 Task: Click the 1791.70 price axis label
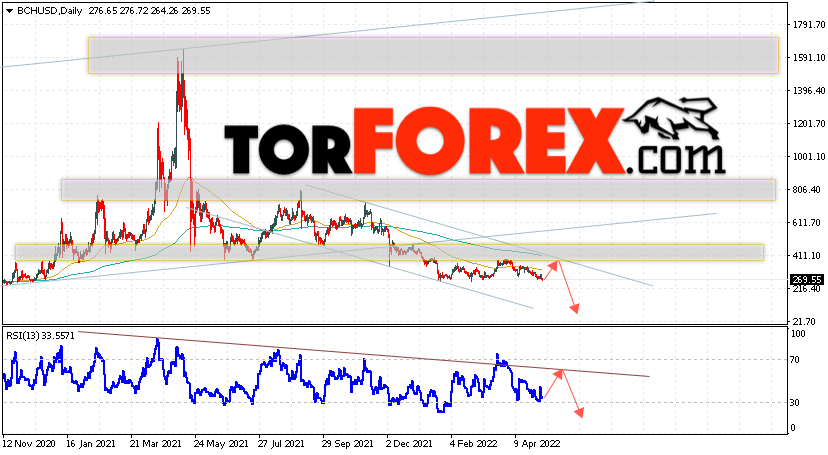point(808,24)
